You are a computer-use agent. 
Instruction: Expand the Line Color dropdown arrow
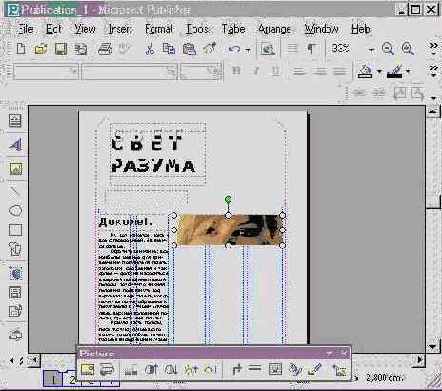[408, 71]
